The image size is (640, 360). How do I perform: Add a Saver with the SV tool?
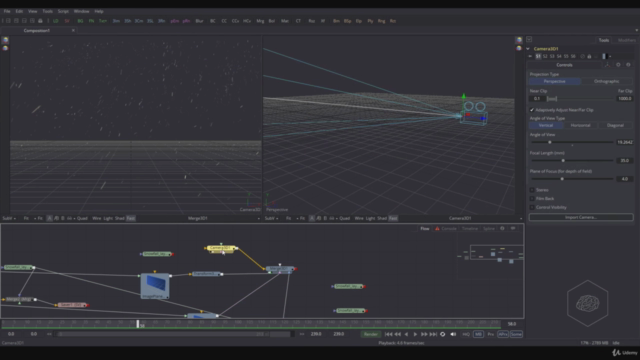point(67,21)
